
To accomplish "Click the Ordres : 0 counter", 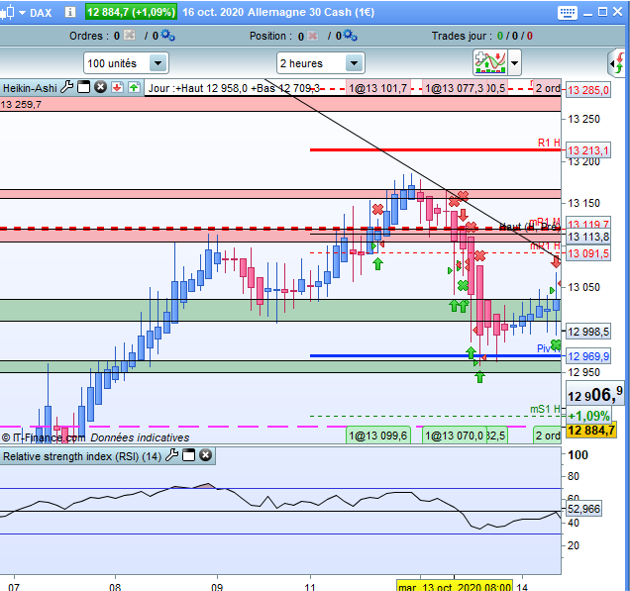I will tap(94, 36).
